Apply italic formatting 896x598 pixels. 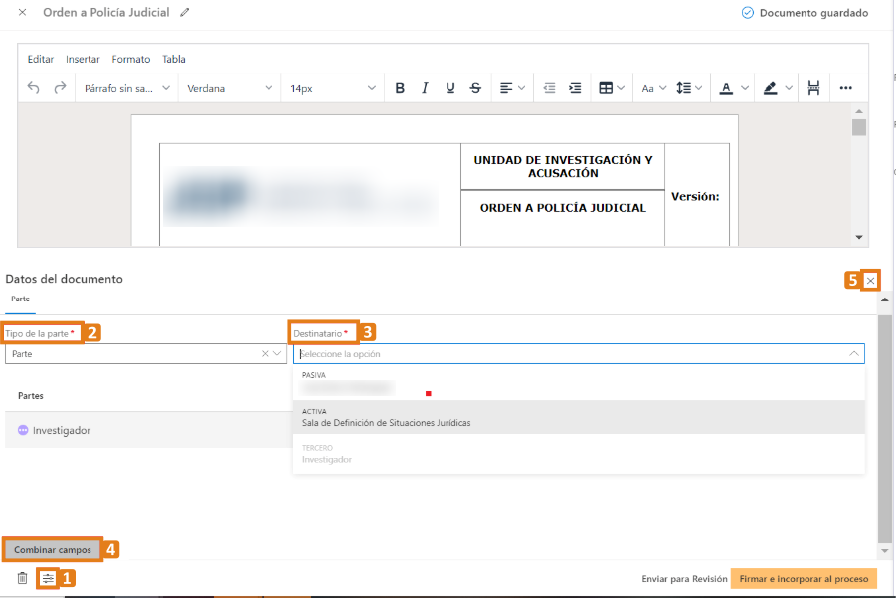(425, 87)
